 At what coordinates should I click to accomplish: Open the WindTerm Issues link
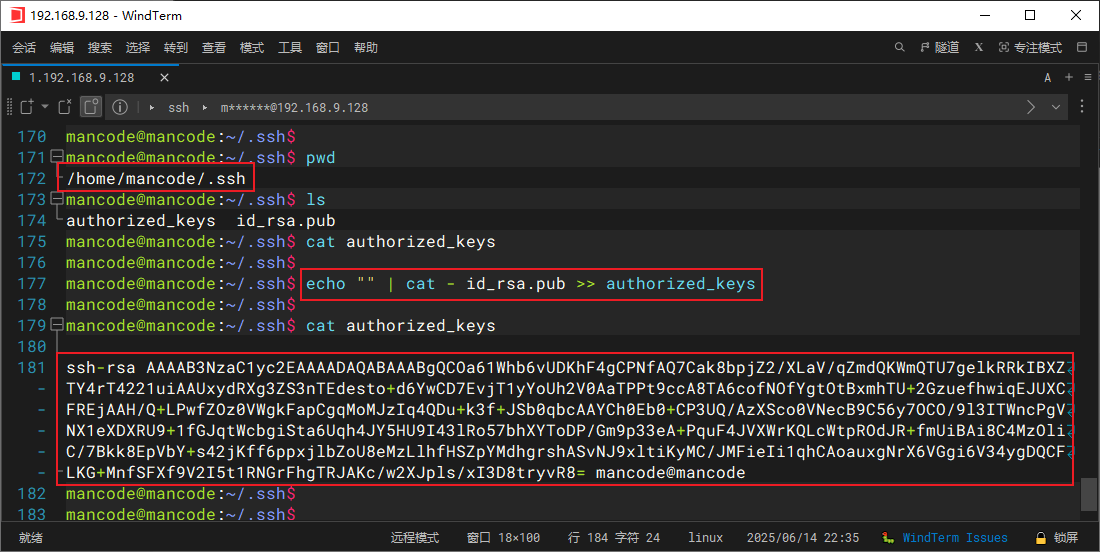coord(954,537)
